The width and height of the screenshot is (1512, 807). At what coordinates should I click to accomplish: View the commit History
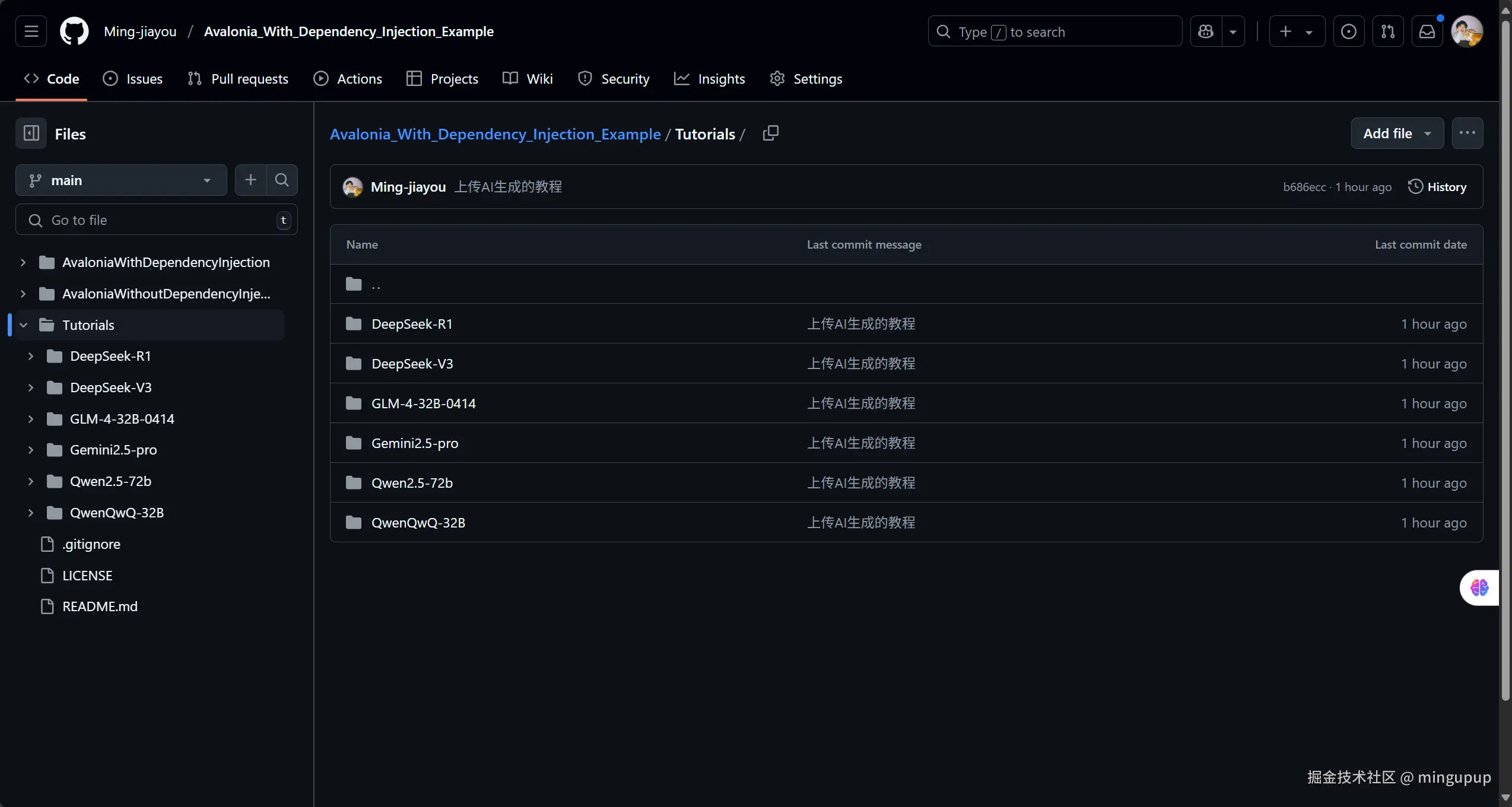coord(1437,186)
